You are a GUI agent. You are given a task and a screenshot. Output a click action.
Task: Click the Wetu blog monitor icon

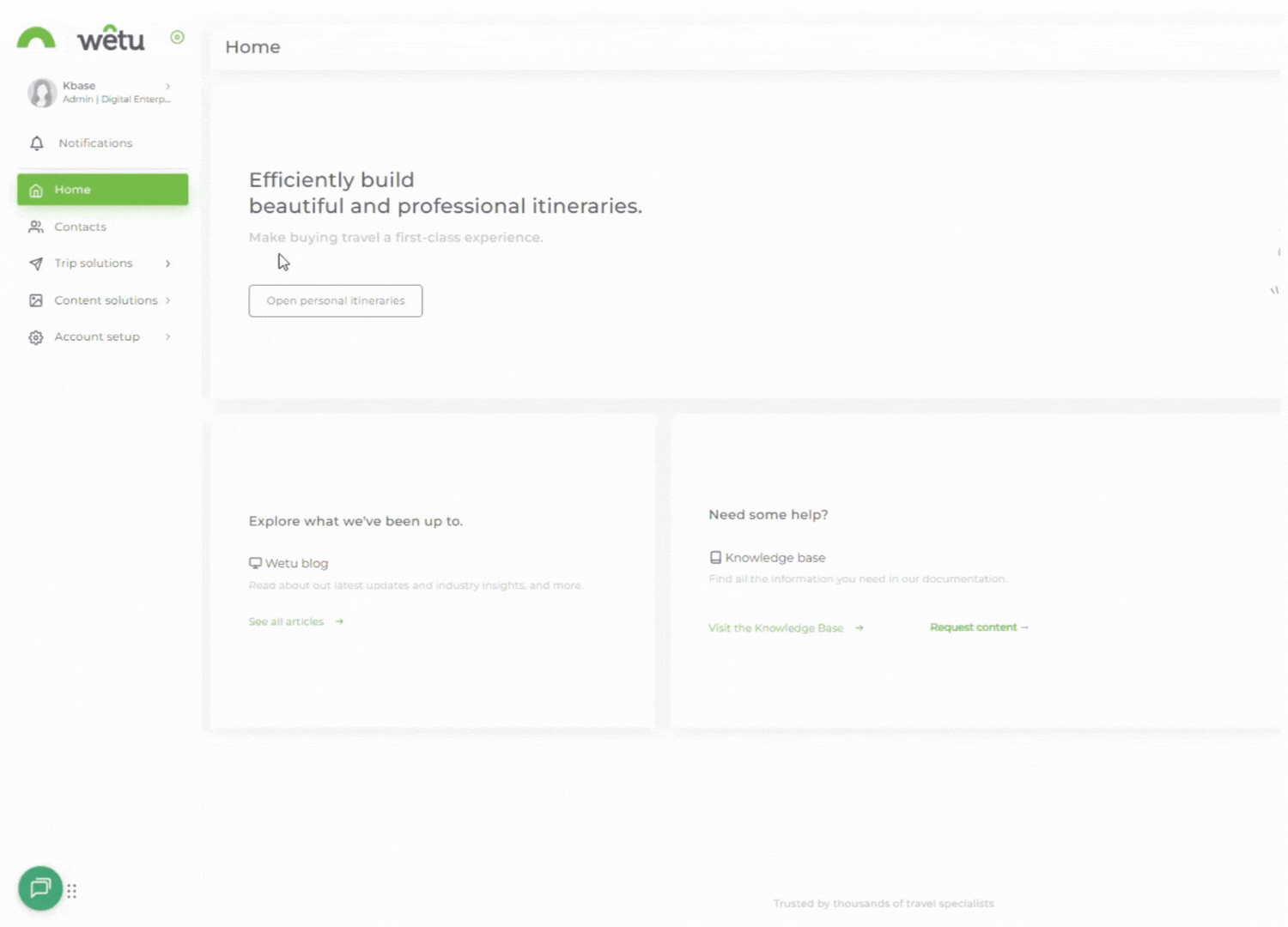[x=255, y=563]
